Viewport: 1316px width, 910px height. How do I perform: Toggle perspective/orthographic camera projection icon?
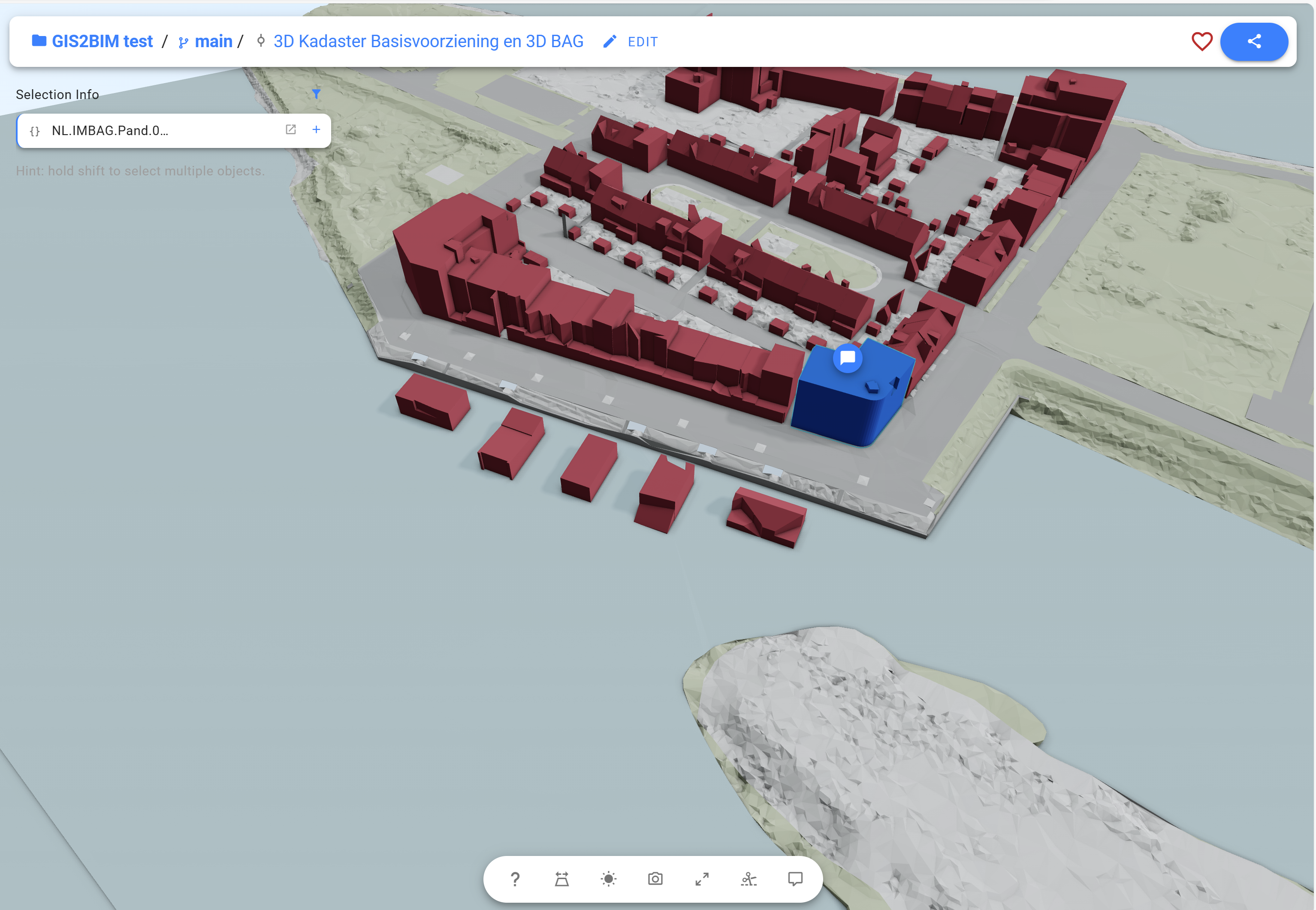click(x=561, y=879)
